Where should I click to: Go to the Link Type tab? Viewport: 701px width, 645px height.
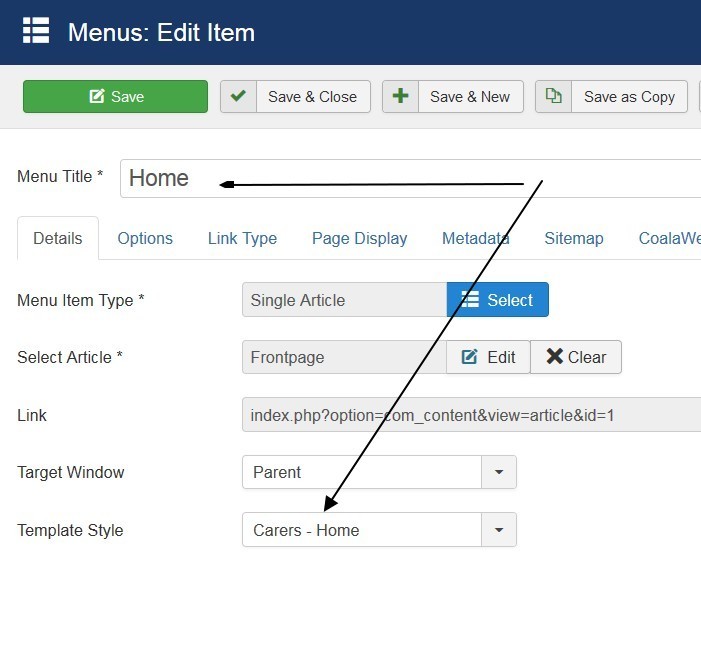[242, 238]
